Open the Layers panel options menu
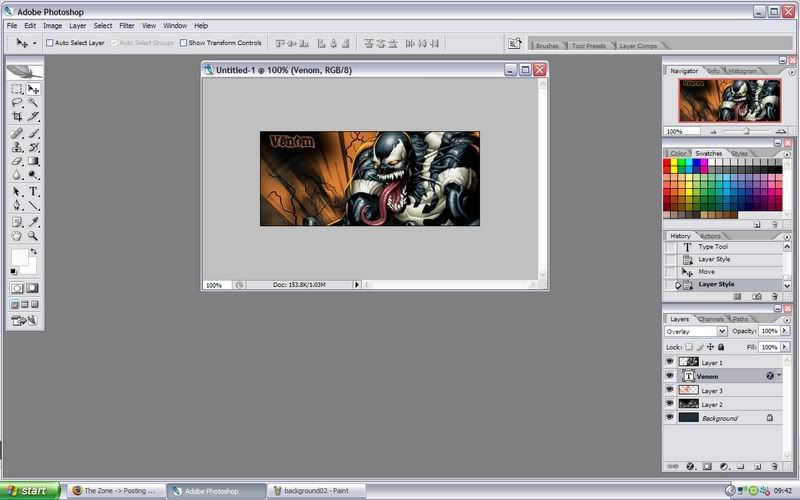Screen dimensions: 800x500 click(x=787, y=320)
